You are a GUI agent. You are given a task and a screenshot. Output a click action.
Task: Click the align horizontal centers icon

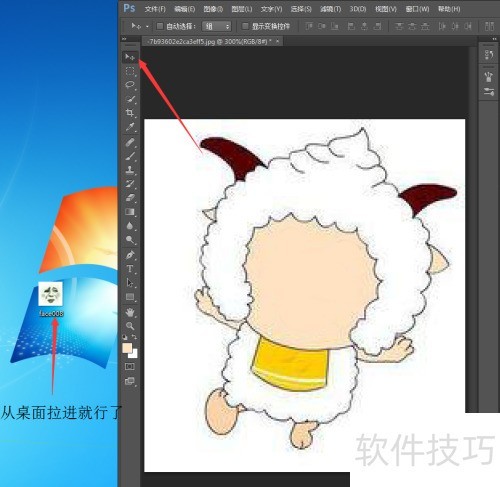pos(364,26)
